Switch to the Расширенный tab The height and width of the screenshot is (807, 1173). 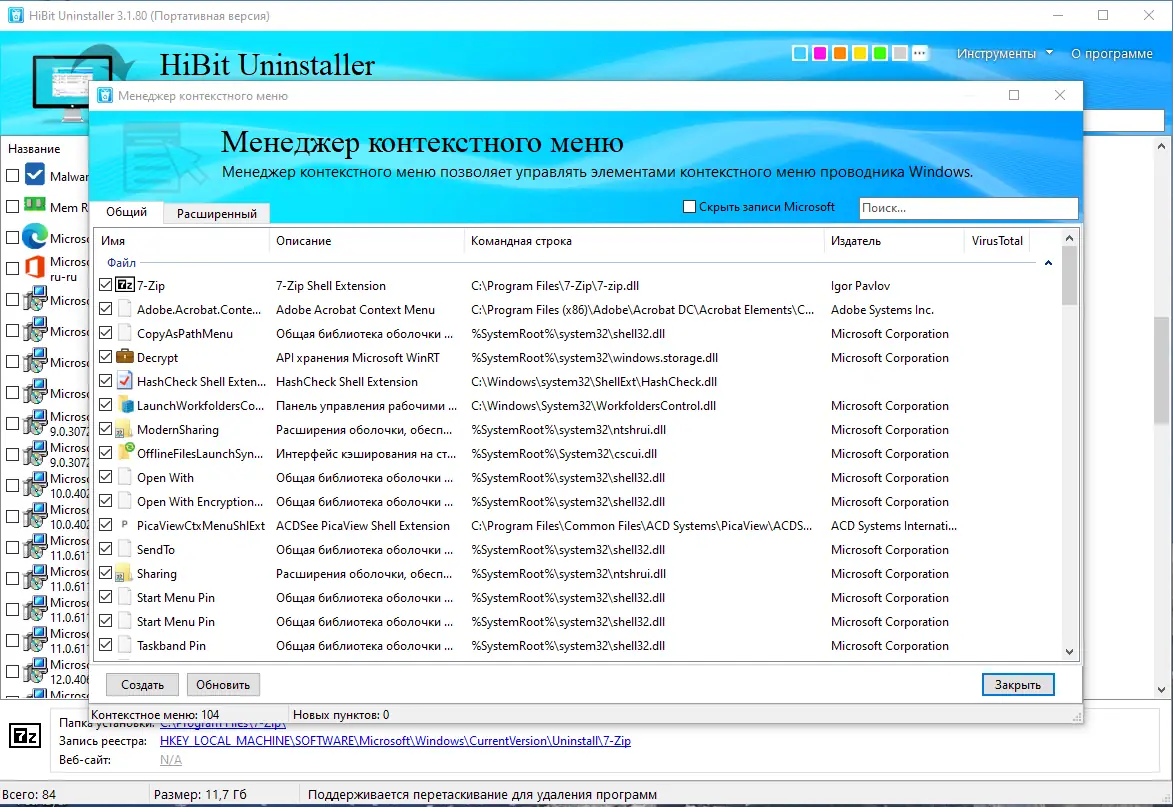click(217, 213)
